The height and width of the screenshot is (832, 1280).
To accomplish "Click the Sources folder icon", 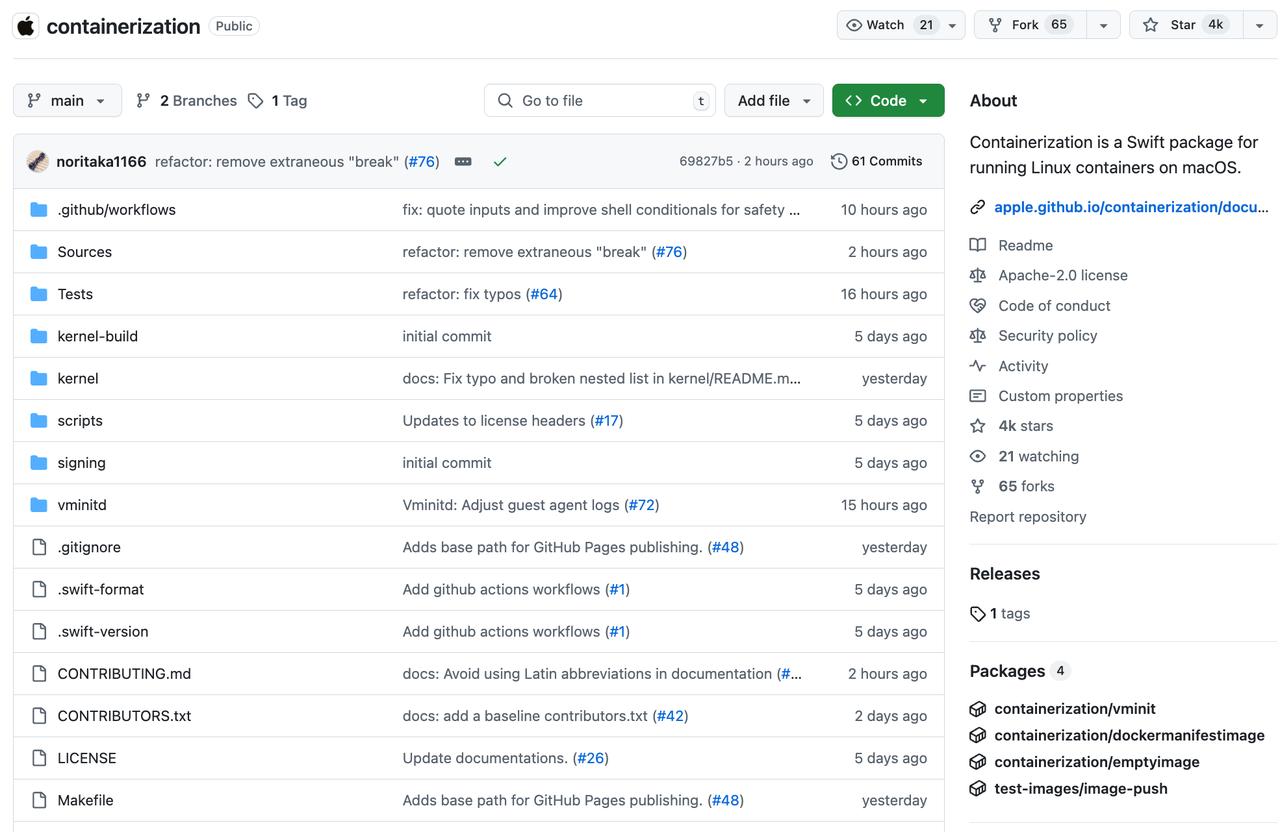I will click(x=39, y=251).
